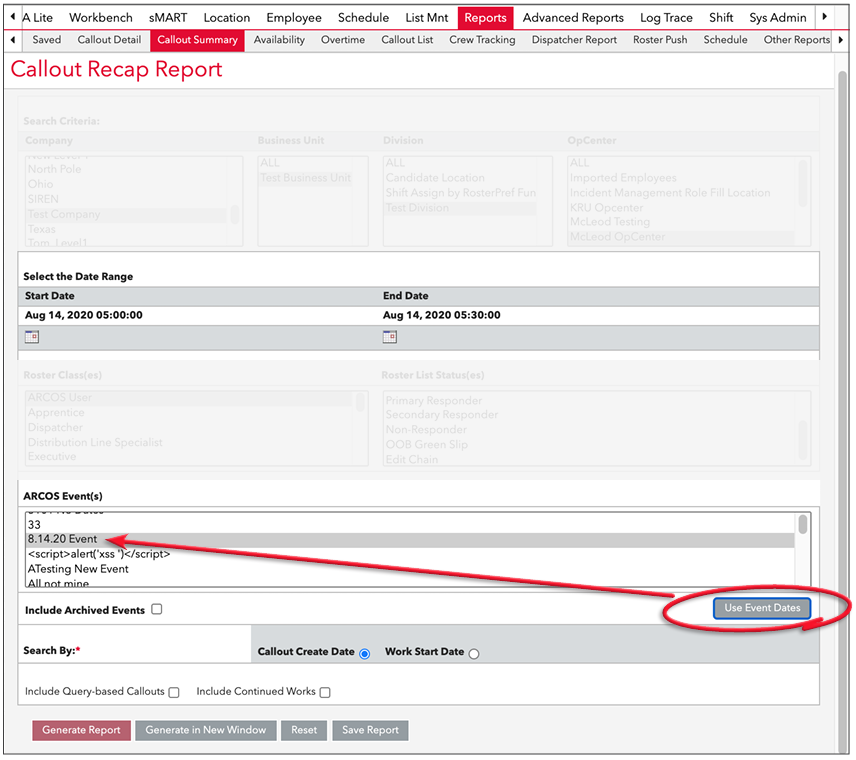Select the 8.14.20 Event in ARCOS Events

tap(410, 539)
